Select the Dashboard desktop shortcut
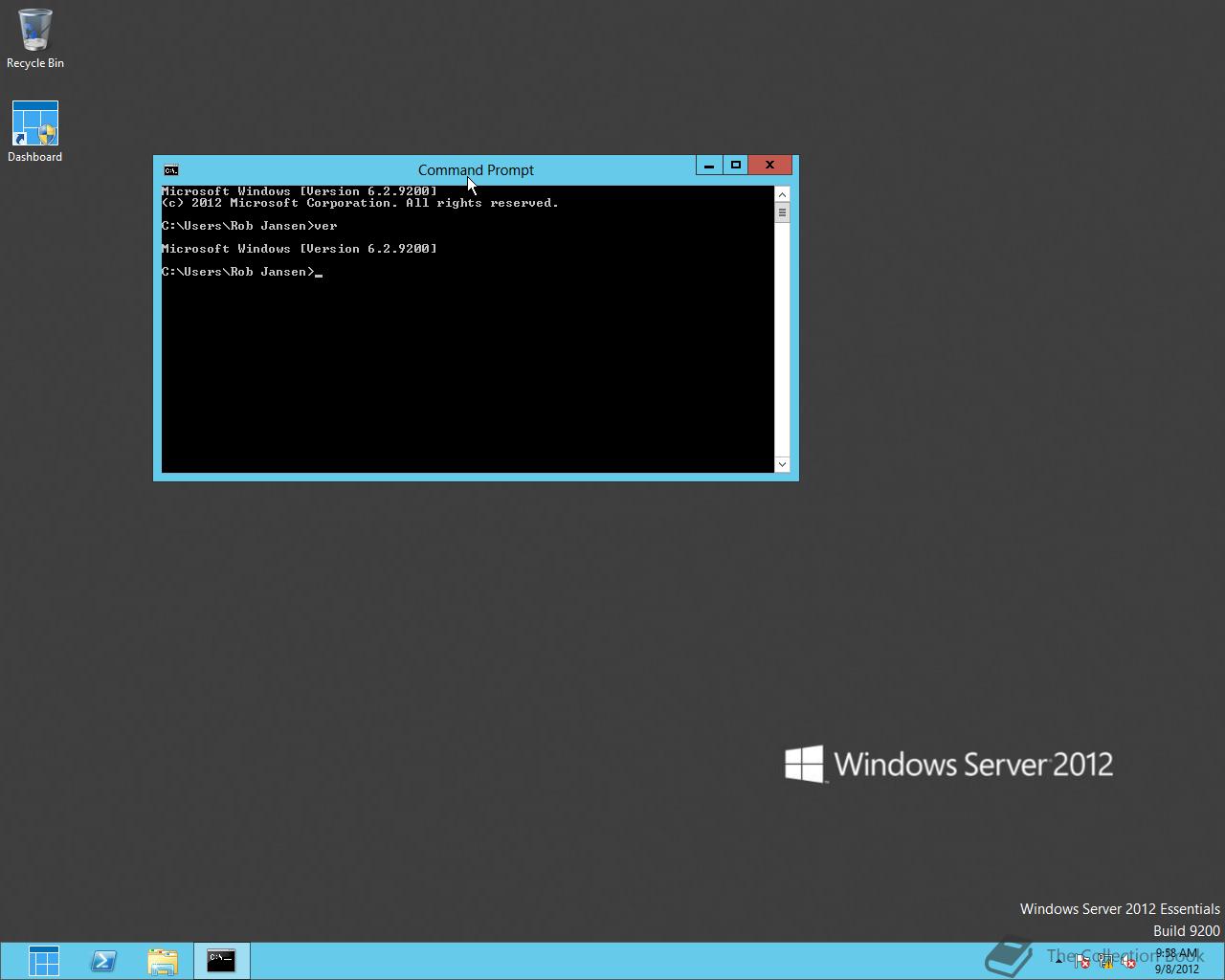Viewport: 1225px width, 980px height. 35,132
